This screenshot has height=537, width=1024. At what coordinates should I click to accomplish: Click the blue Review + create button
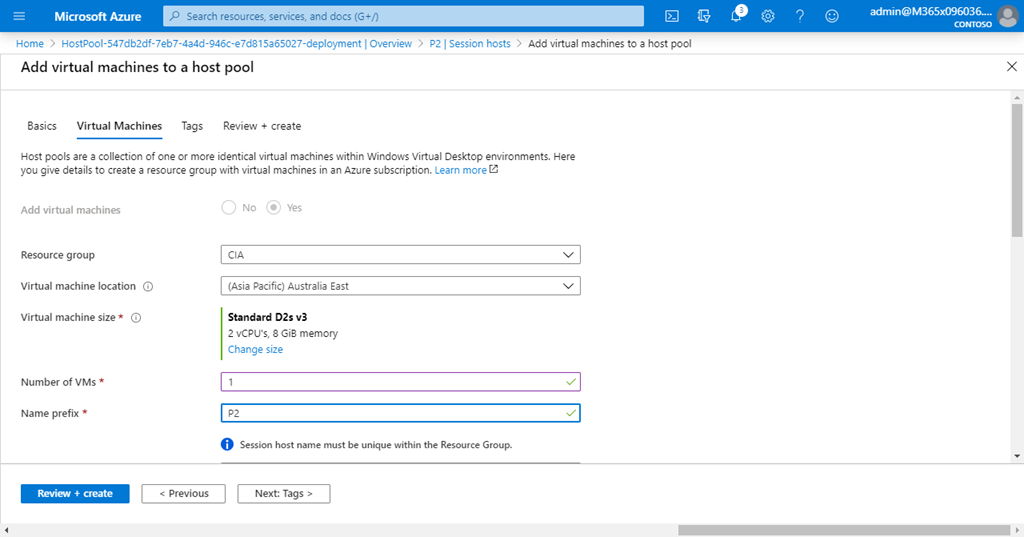pyautogui.click(x=75, y=493)
